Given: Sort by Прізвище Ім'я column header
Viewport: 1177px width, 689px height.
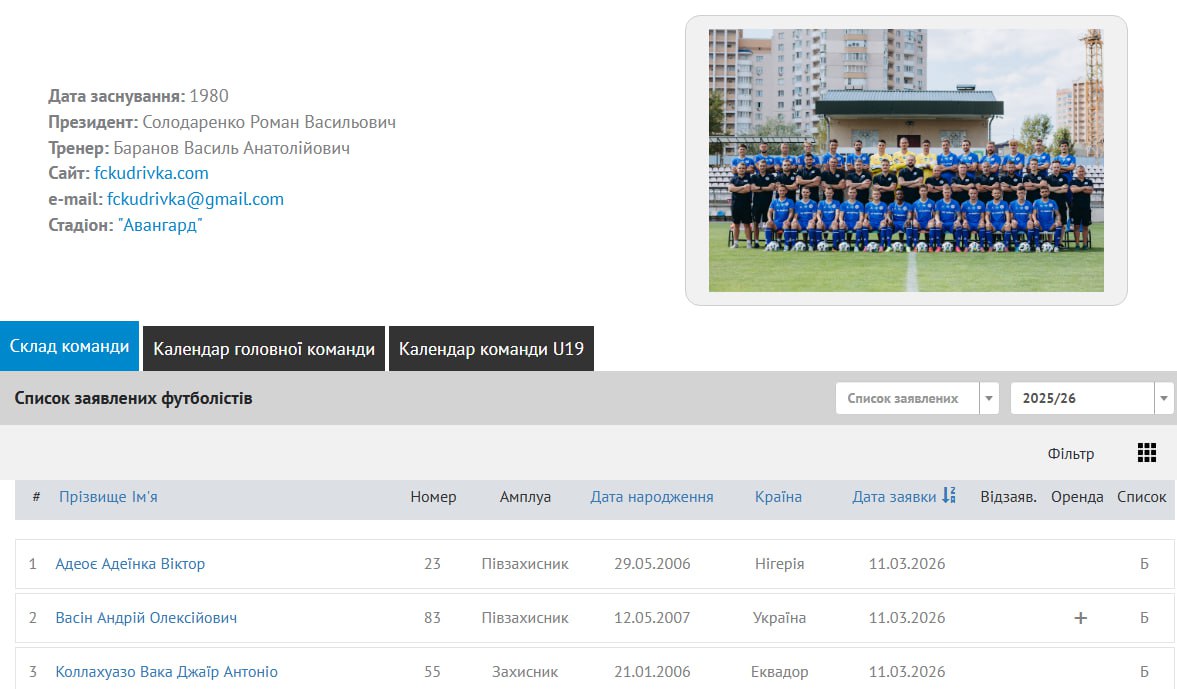Looking at the screenshot, I should pos(108,497).
